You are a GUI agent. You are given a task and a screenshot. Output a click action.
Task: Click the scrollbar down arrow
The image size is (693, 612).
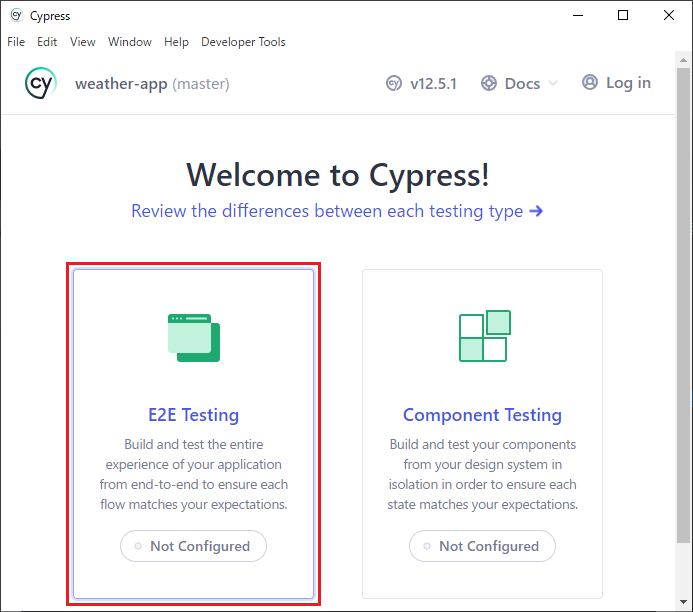(684, 602)
